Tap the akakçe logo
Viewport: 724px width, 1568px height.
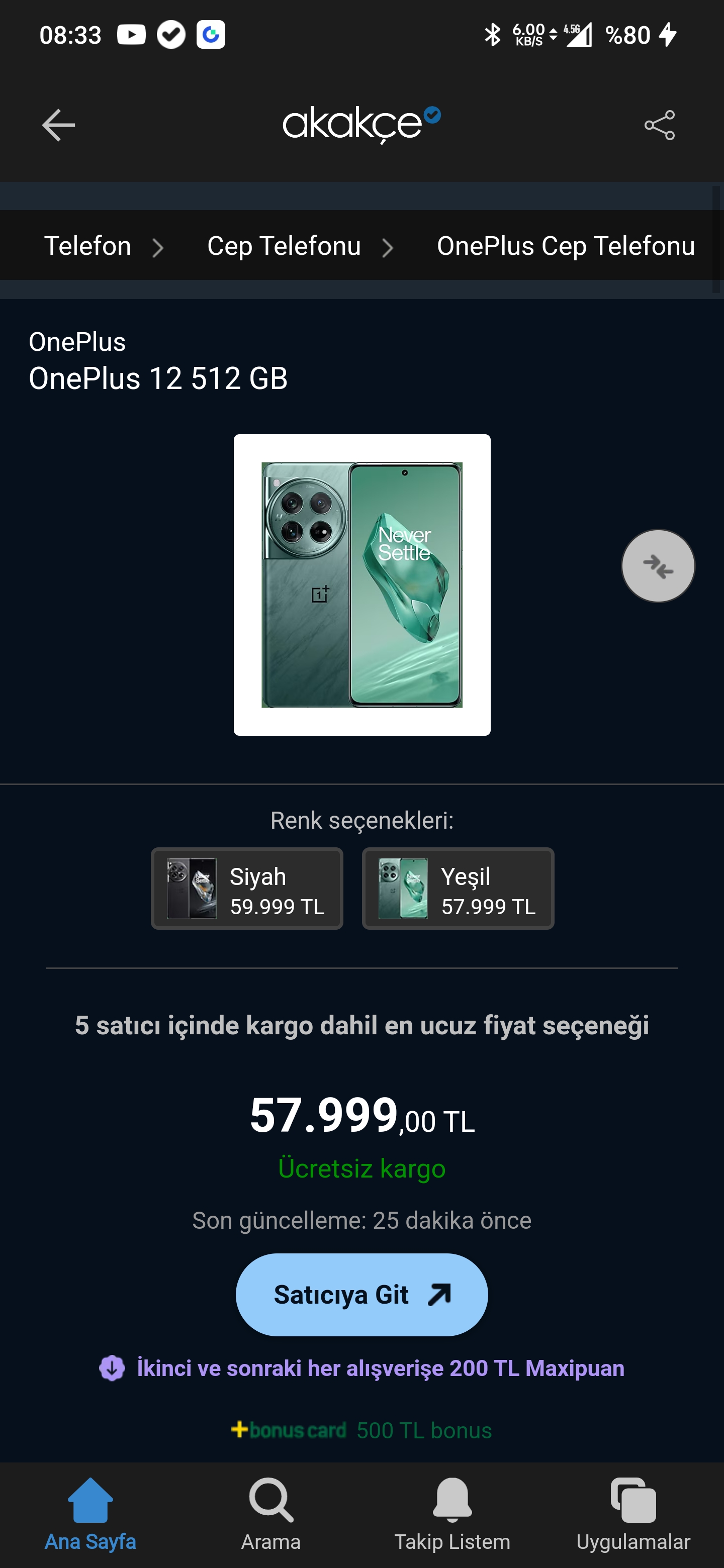361,124
